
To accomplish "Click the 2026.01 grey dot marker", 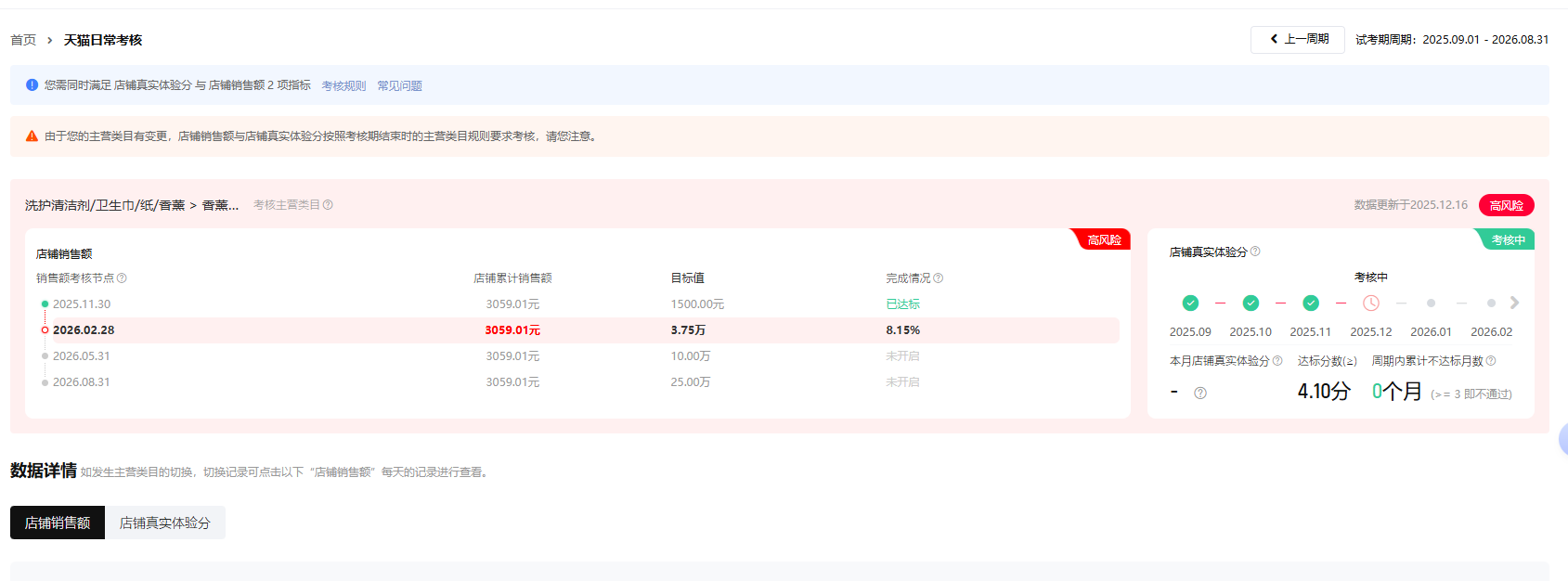I will coord(1432,303).
